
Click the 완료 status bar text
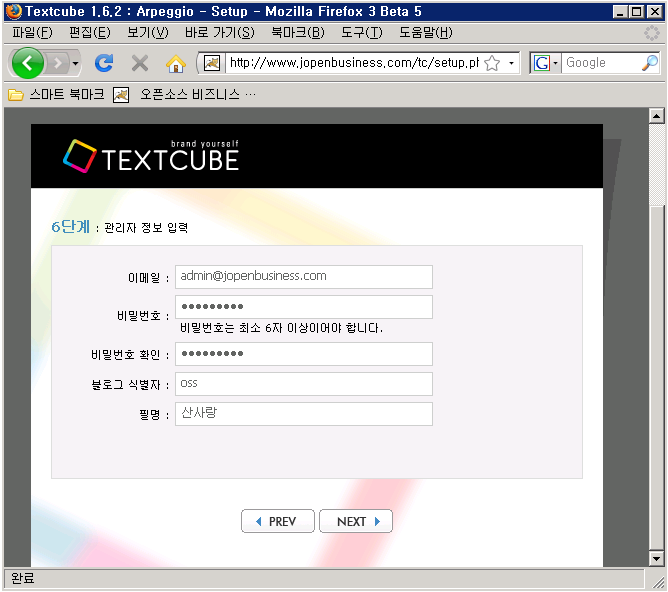point(22,578)
